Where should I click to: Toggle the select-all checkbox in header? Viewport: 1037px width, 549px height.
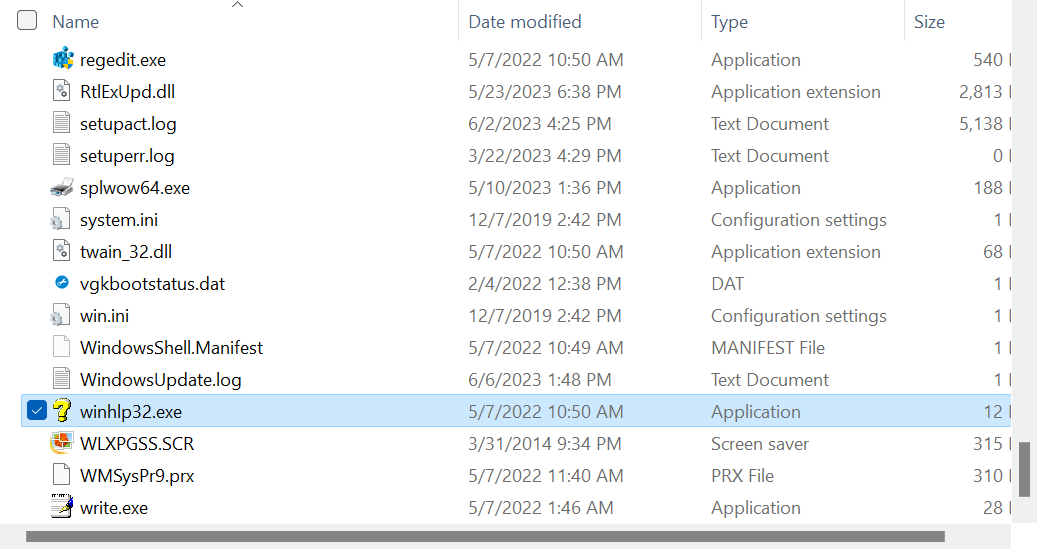[27, 21]
